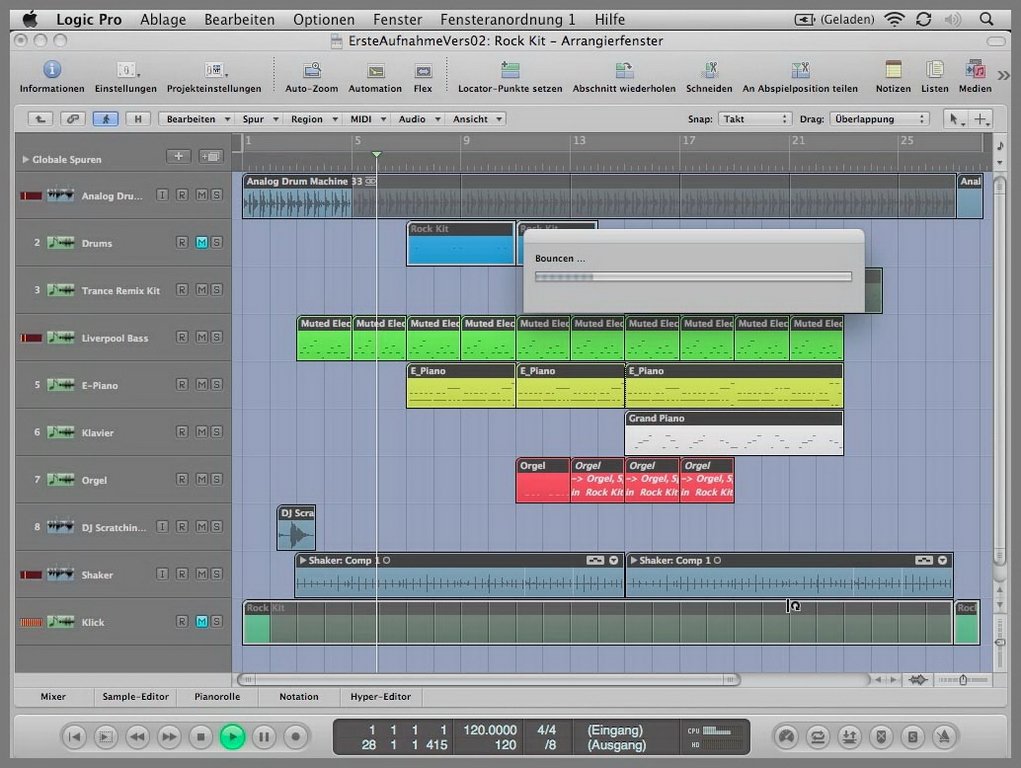Open the Region local menu
1021x768 pixels.
coord(313,119)
